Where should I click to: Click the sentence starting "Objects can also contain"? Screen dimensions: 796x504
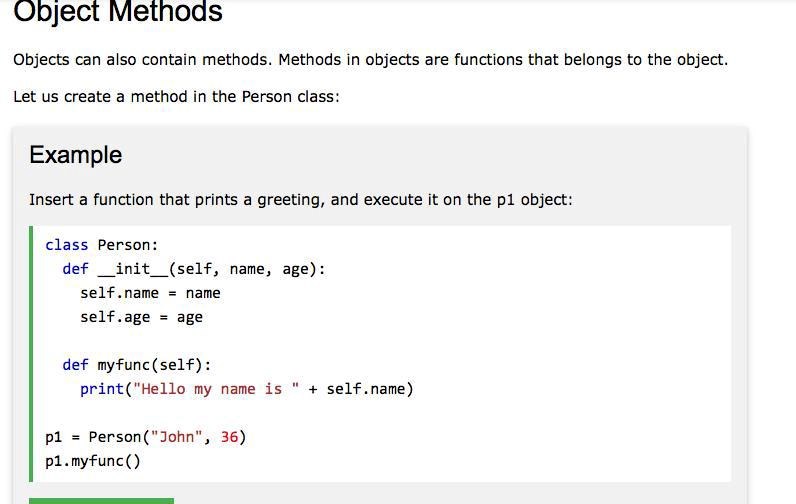(370, 60)
